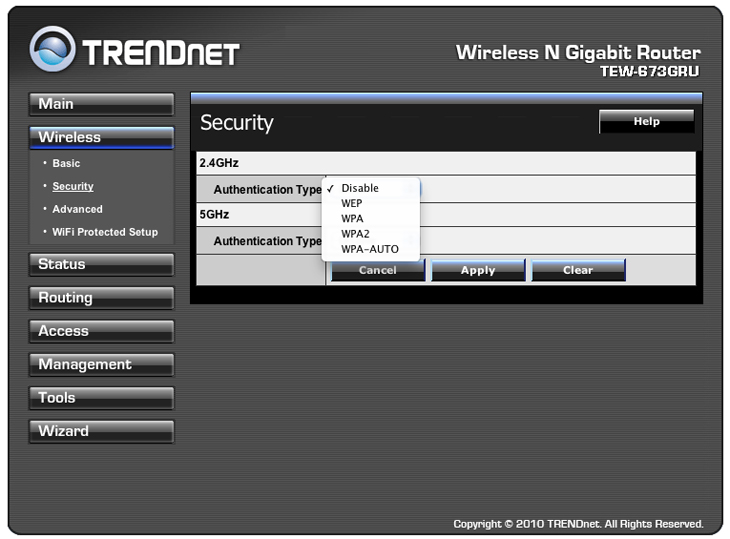Expand the Wireless menu section
This screenshot has width=730, height=539.
(101, 137)
